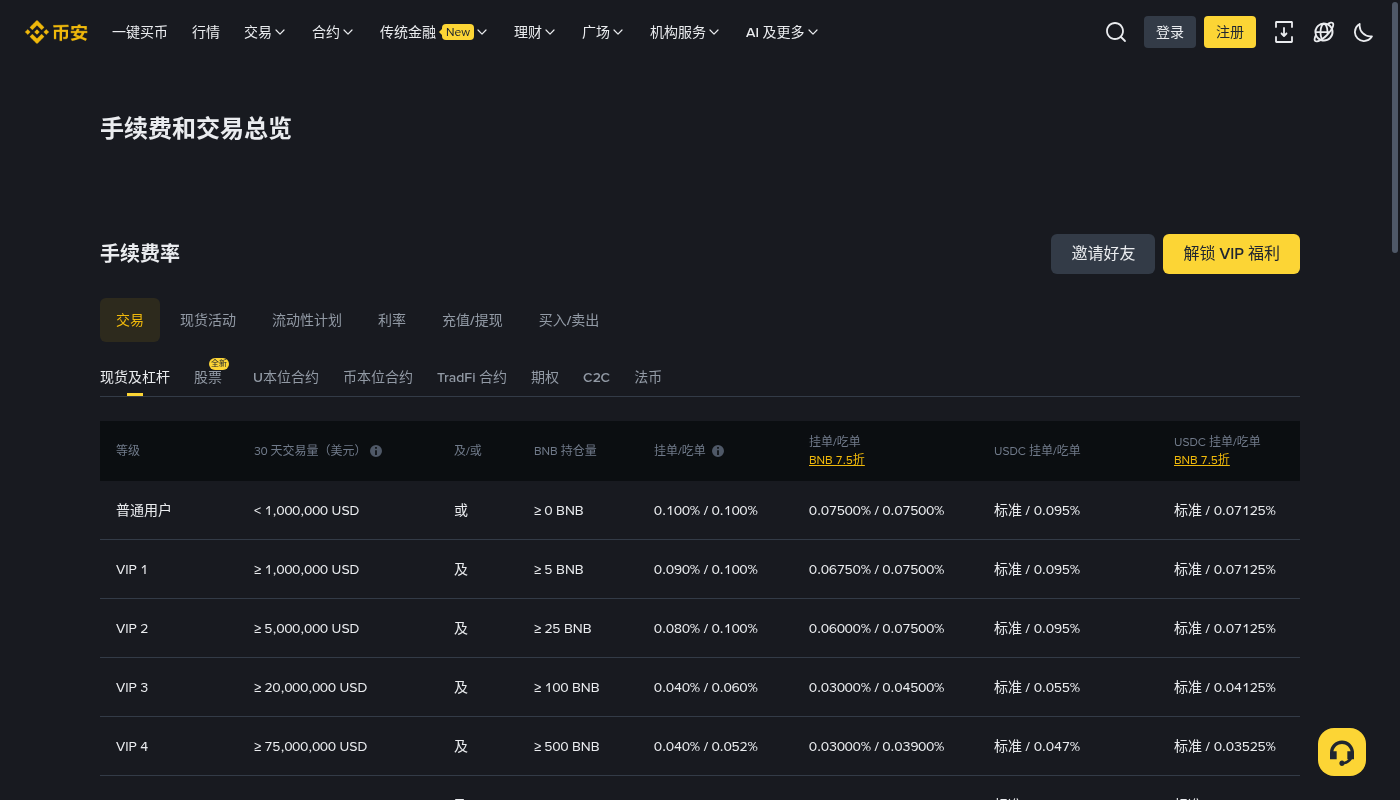The width and height of the screenshot is (1400, 800).
Task: Open 行情 in the top navigation
Action: [206, 32]
